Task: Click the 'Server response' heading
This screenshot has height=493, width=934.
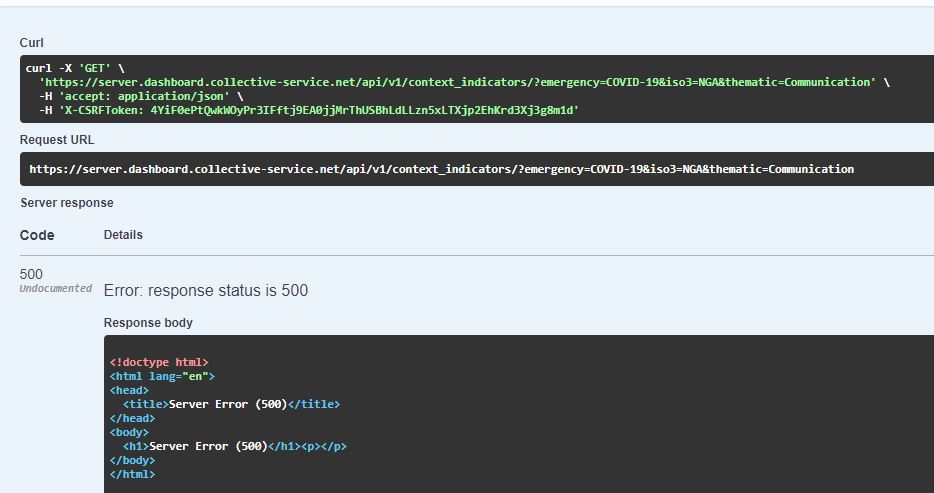Action: pyautogui.click(x=67, y=203)
